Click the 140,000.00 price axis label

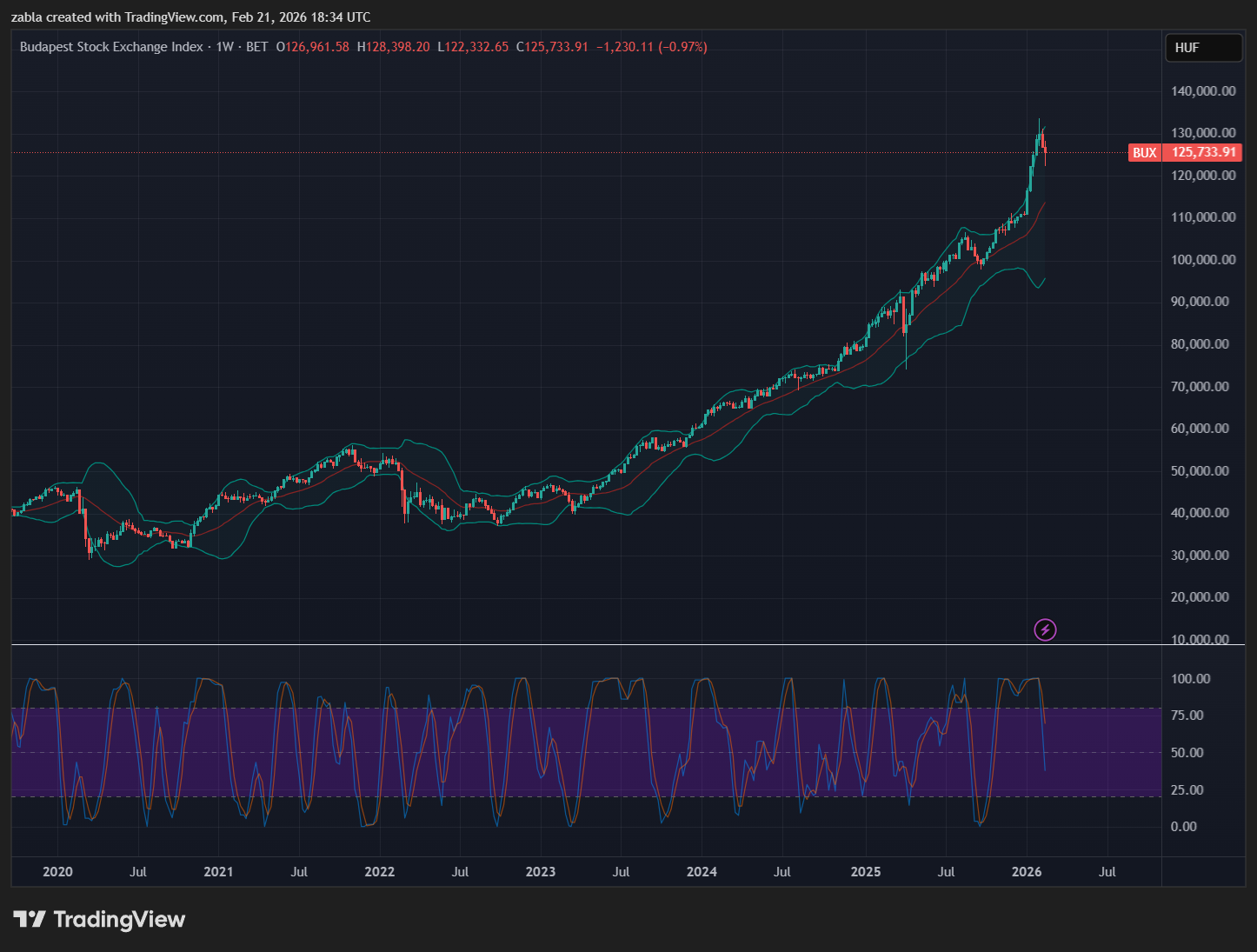[x=1203, y=90]
